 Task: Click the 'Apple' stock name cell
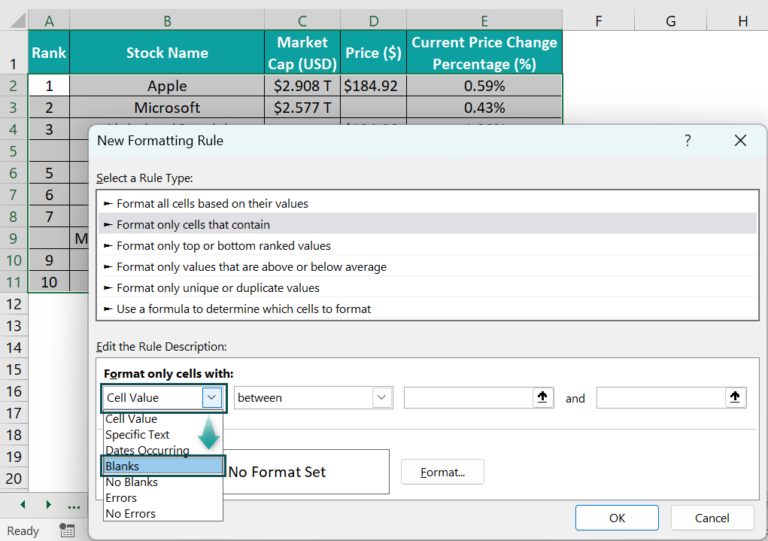167,86
